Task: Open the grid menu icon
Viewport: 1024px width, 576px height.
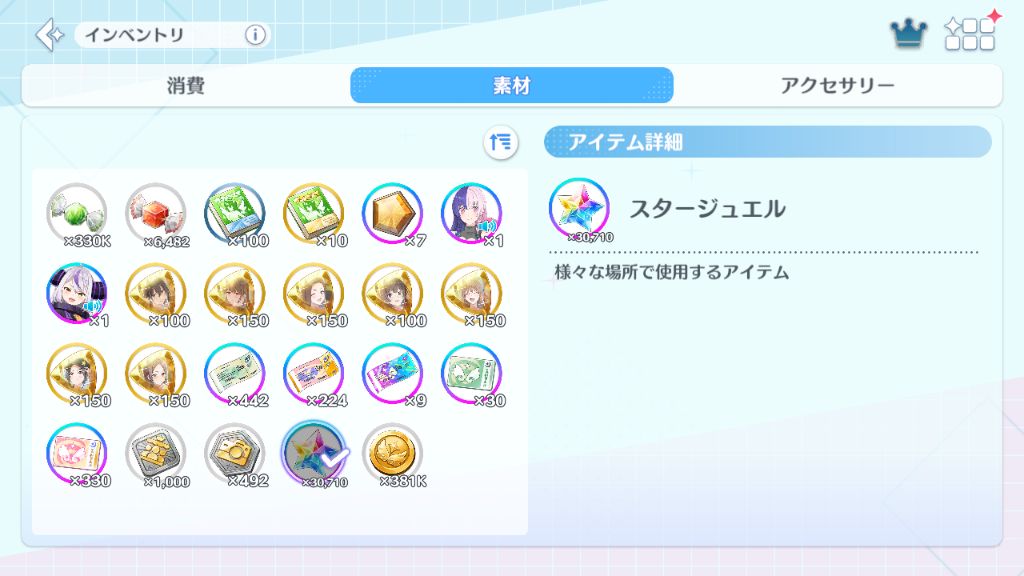Action: 971,33
